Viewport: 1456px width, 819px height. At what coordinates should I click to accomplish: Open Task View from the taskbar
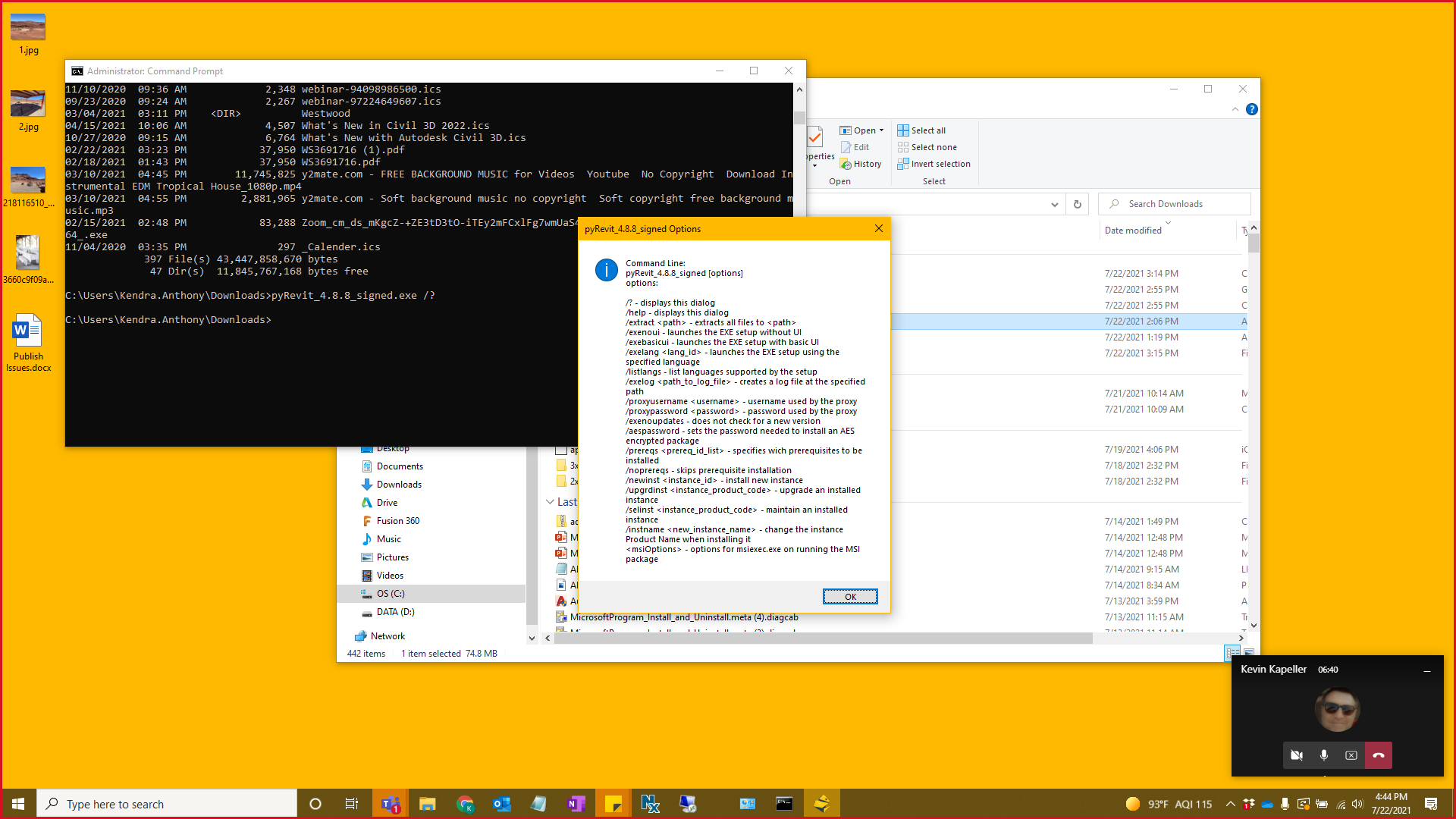(352, 803)
